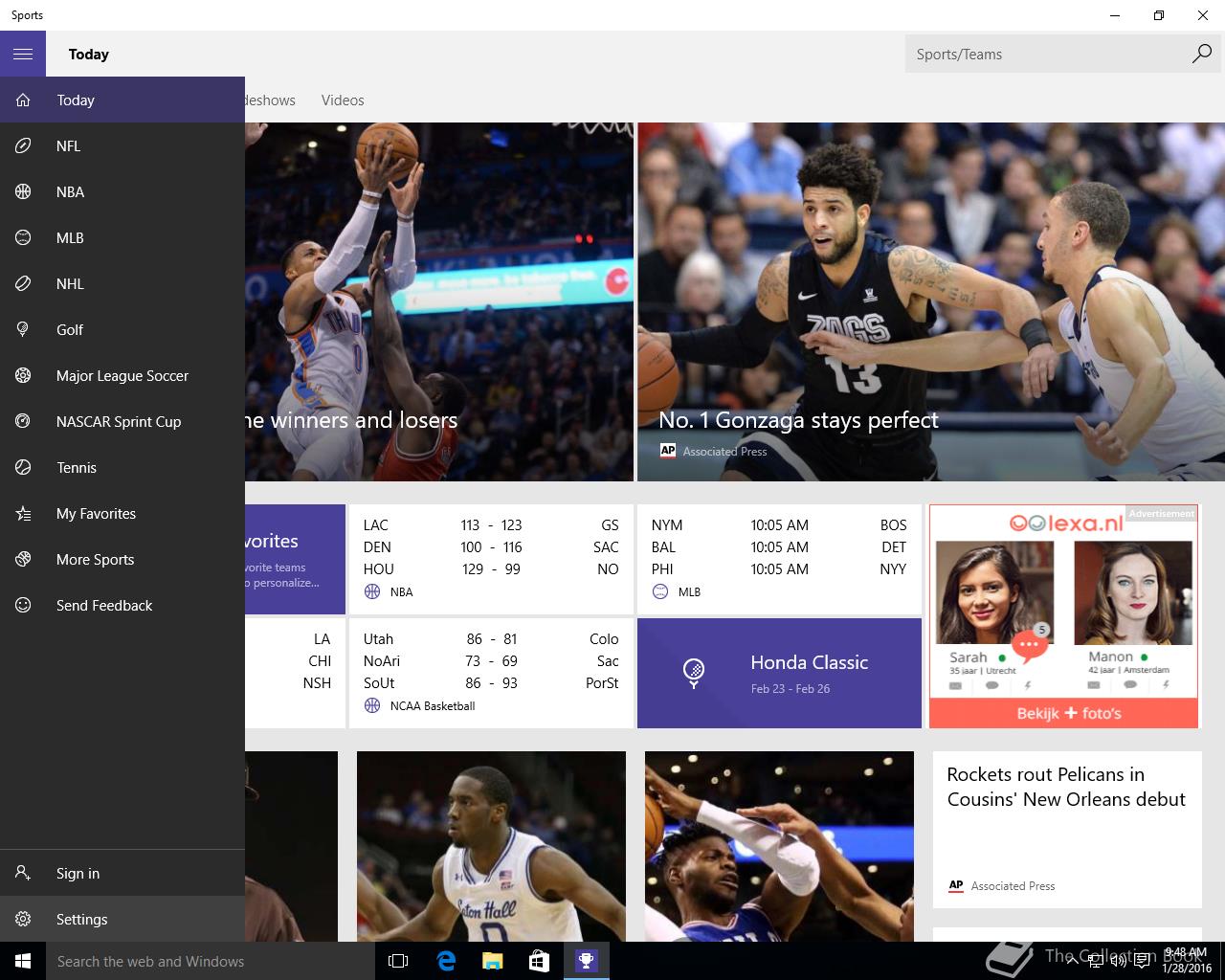Open the Gonzaga stays perfect story
Image resolution: width=1225 pixels, height=980 pixels.
(x=930, y=301)
